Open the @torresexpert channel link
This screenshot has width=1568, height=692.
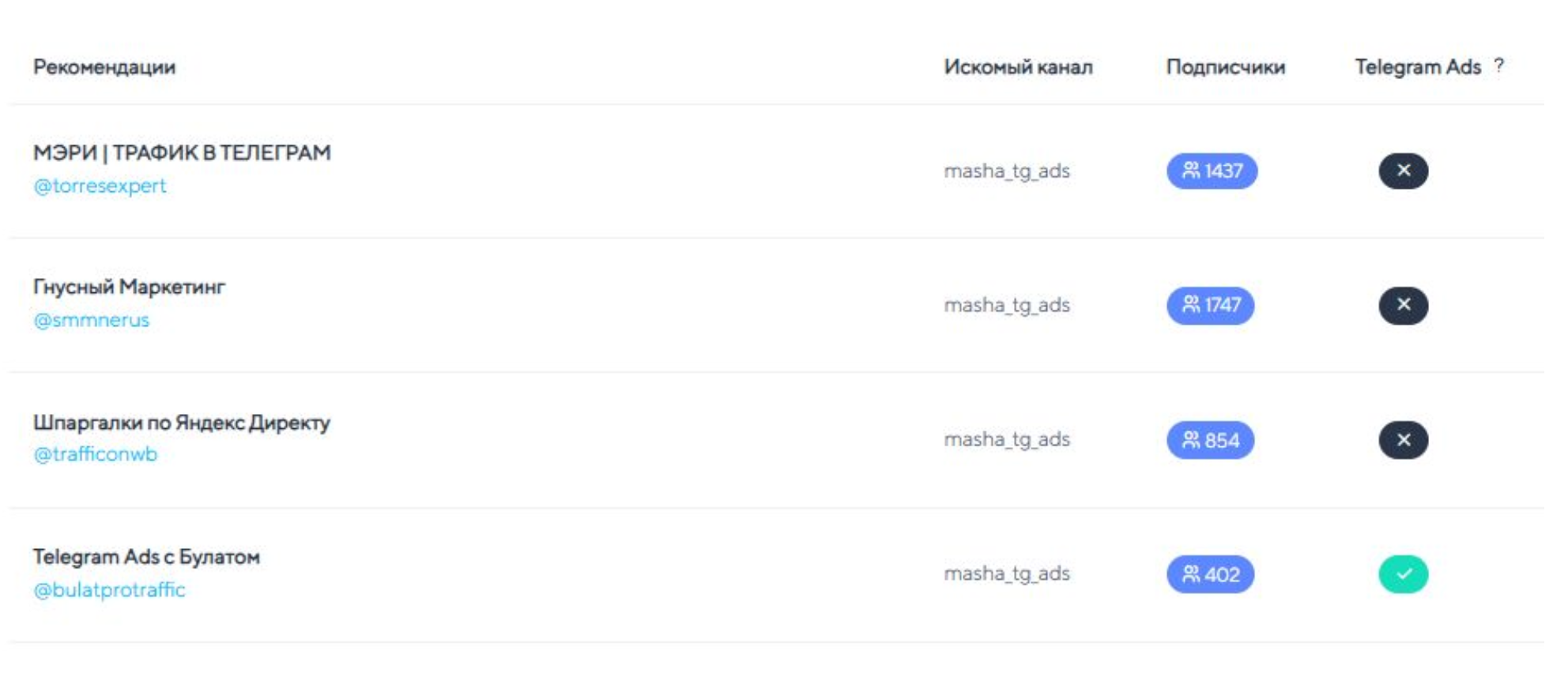point(100,186)
